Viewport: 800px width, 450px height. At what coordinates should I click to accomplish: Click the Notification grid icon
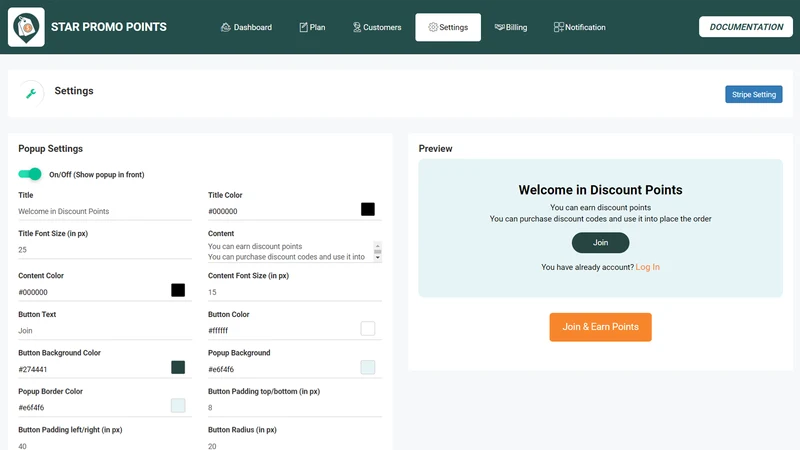tap(559, 27)
